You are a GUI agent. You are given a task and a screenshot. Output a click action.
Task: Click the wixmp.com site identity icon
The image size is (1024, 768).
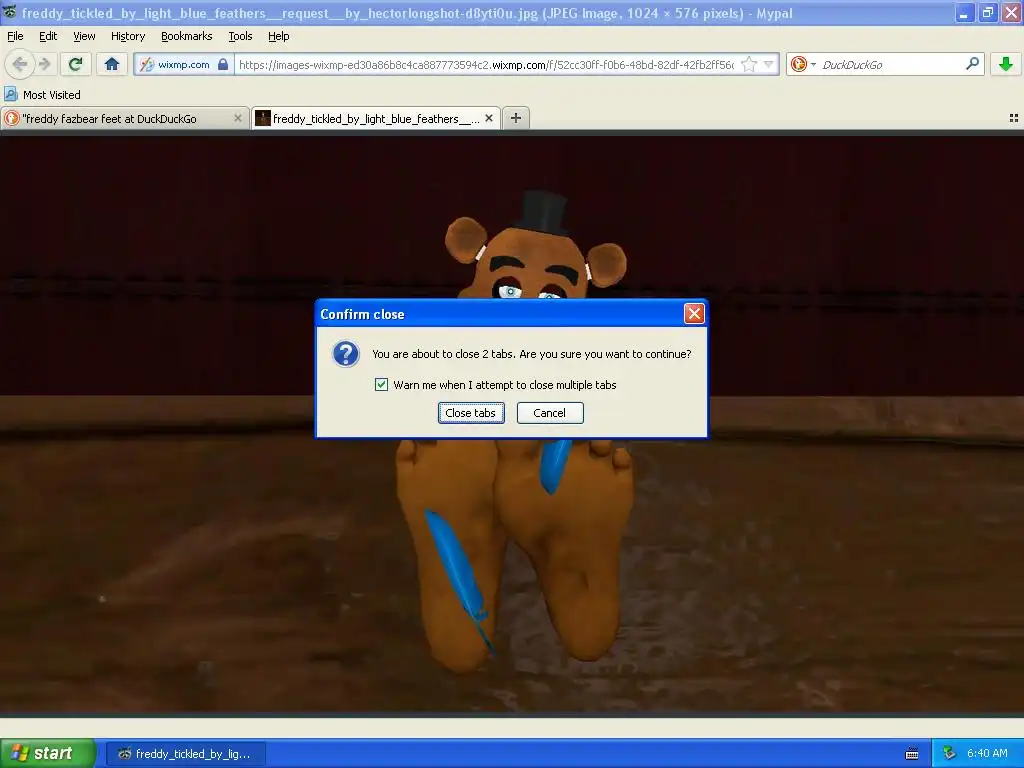148,64
